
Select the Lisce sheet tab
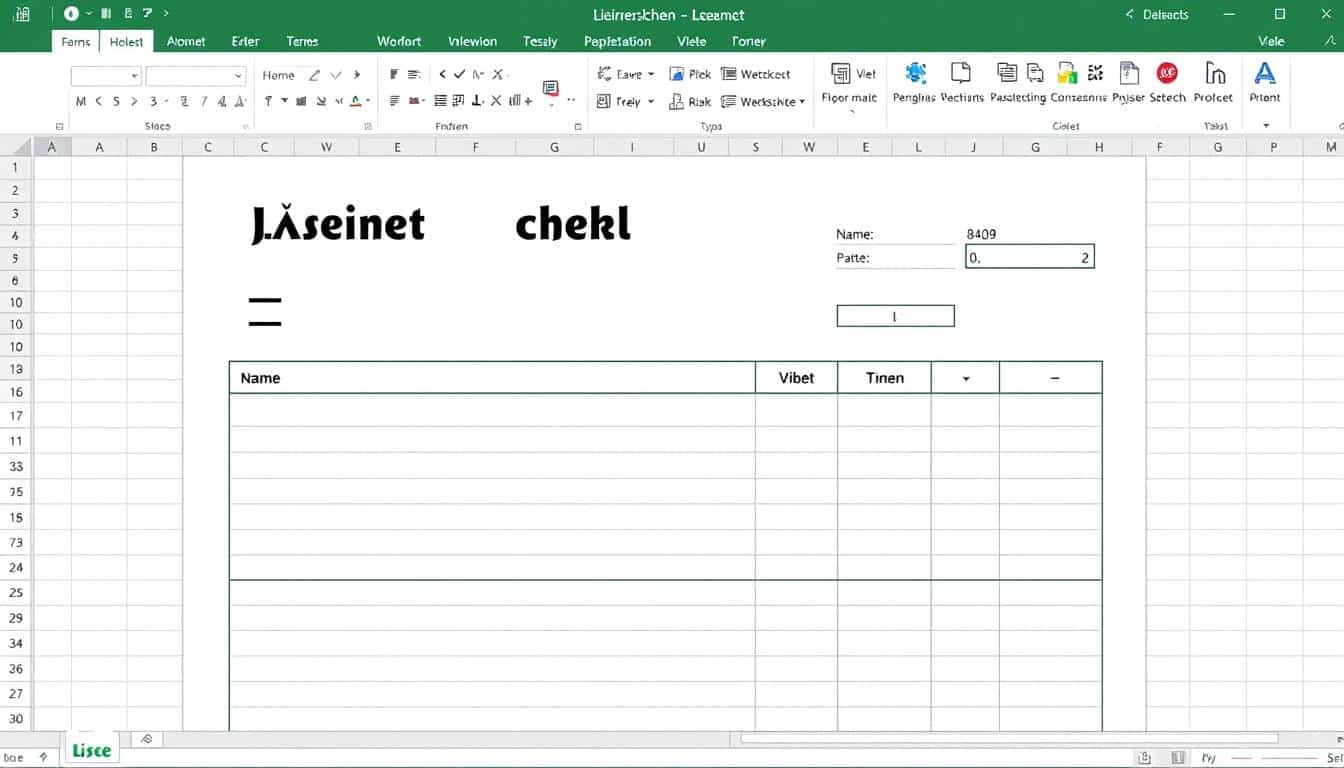click(x=91, y=750)
